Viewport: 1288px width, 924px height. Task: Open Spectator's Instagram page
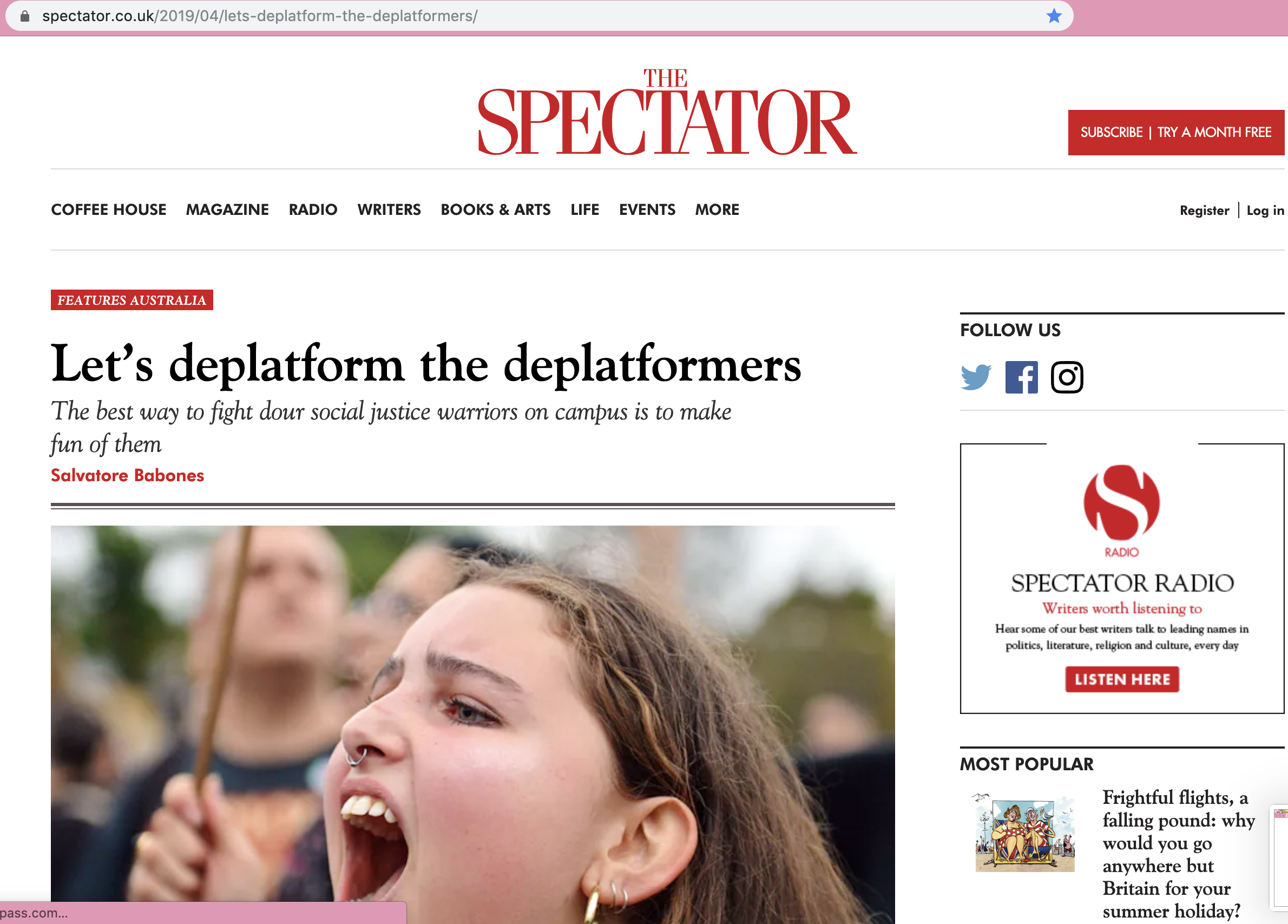[1067, 377]
